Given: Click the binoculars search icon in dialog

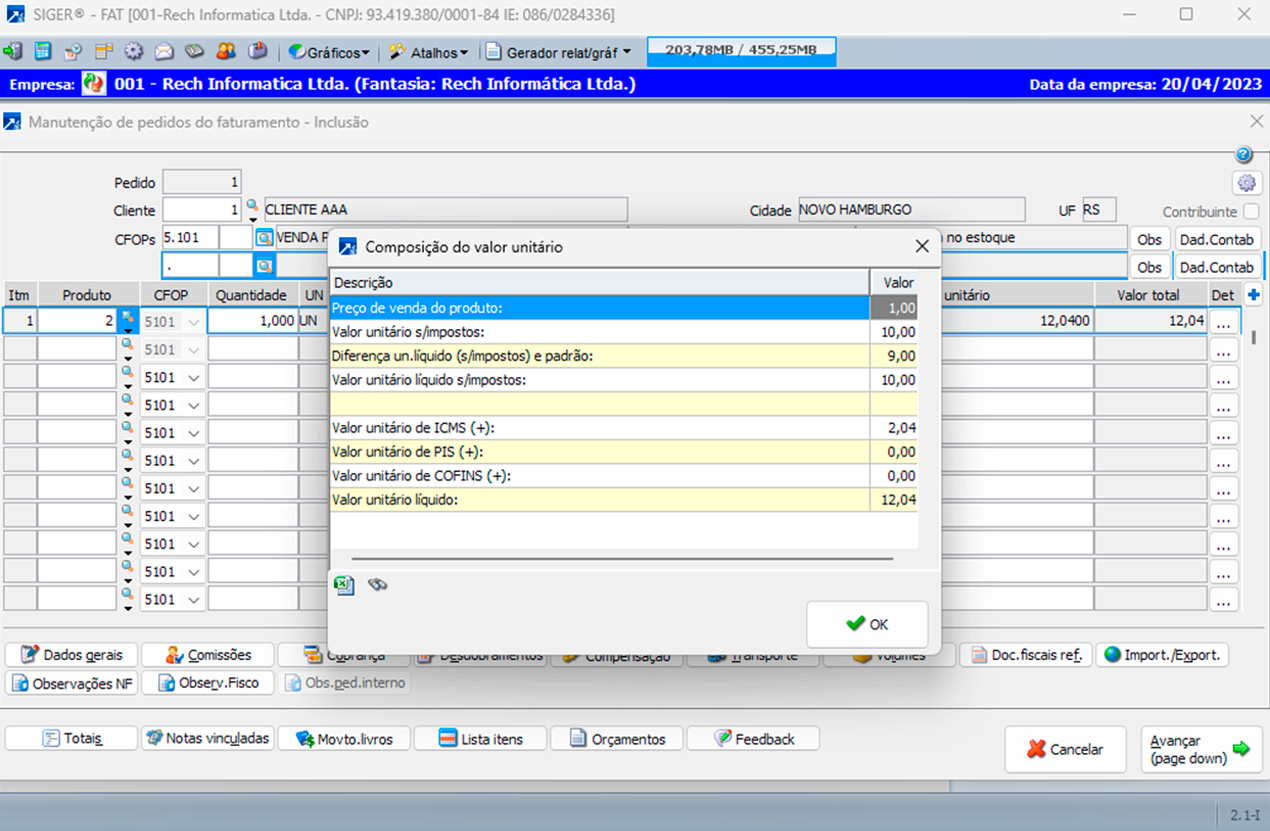Looking at the screenshot, I should (x=377, y=585).
